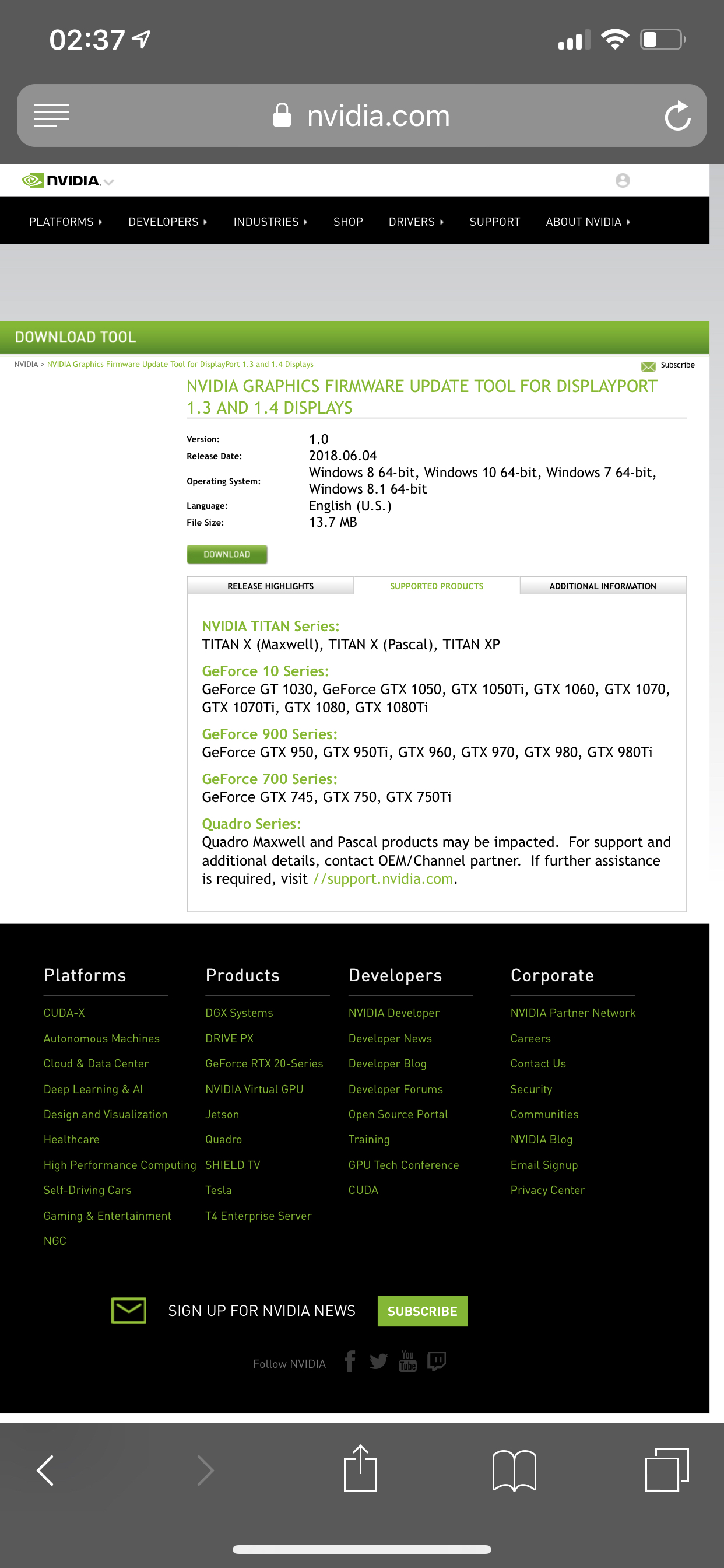The height and width of the screenshot is (1568, 724).
Task: Tap the Safari share icon
Action: pos(360,1468)
